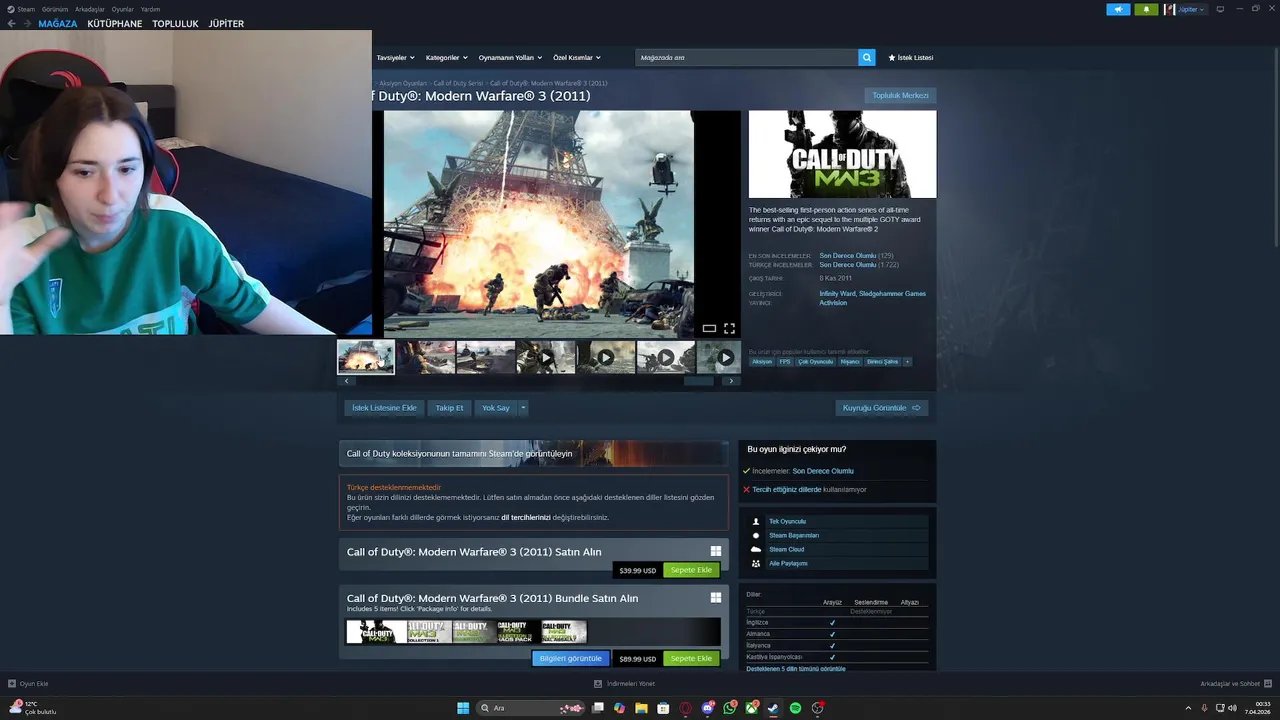Open Spotify on the taskbar
This screenshot has width=1280, height=720.
tap(796, 708)
